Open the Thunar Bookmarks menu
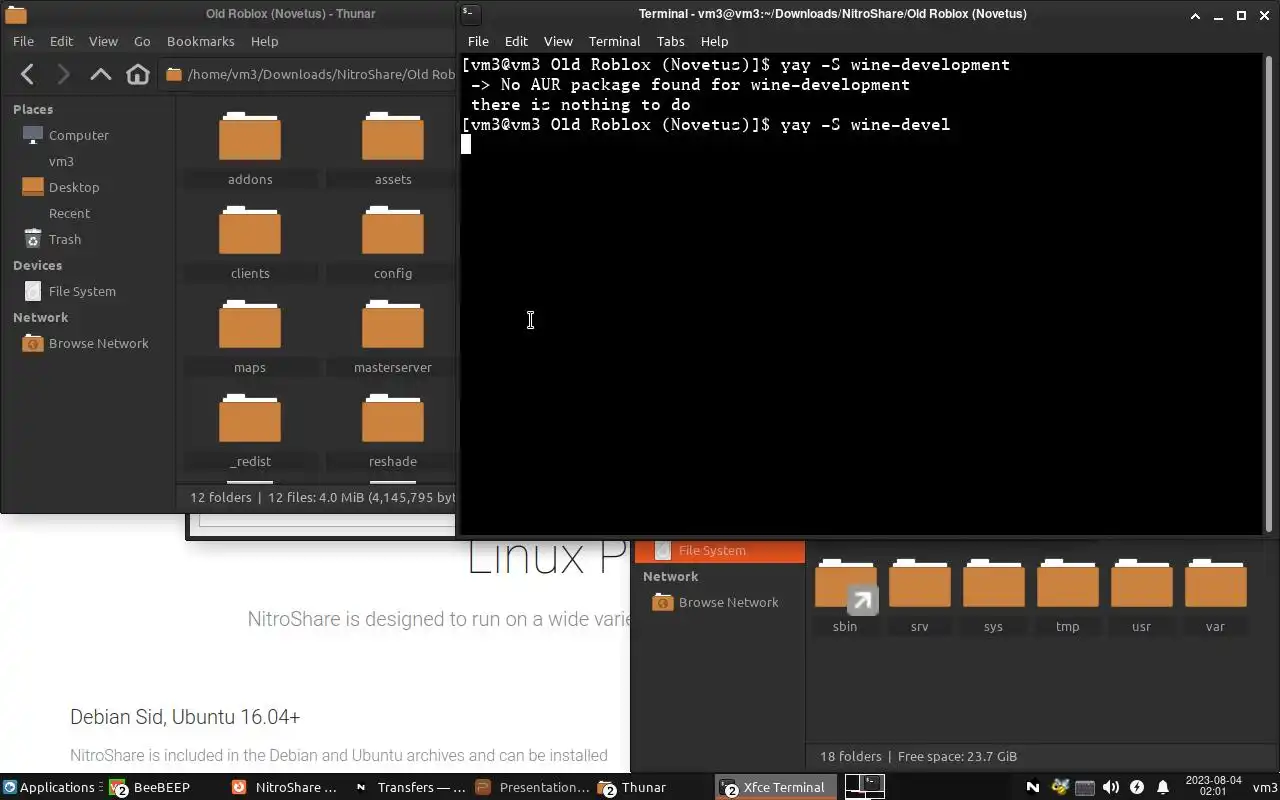1280x800 pixels. coord(200,41)
